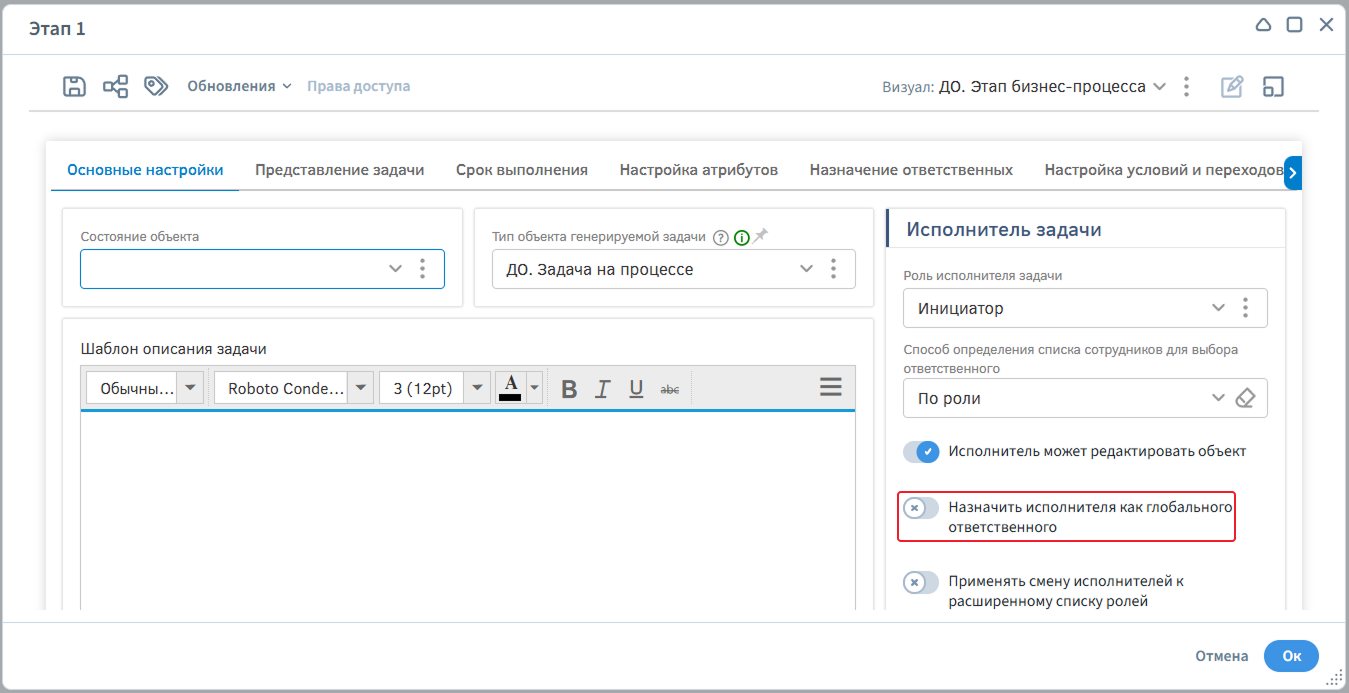The image size is (1349, 693).
Task: Enable 'Применять смену исполнителей' toggle
Action: pyautogui.click(x=921, y=582)
